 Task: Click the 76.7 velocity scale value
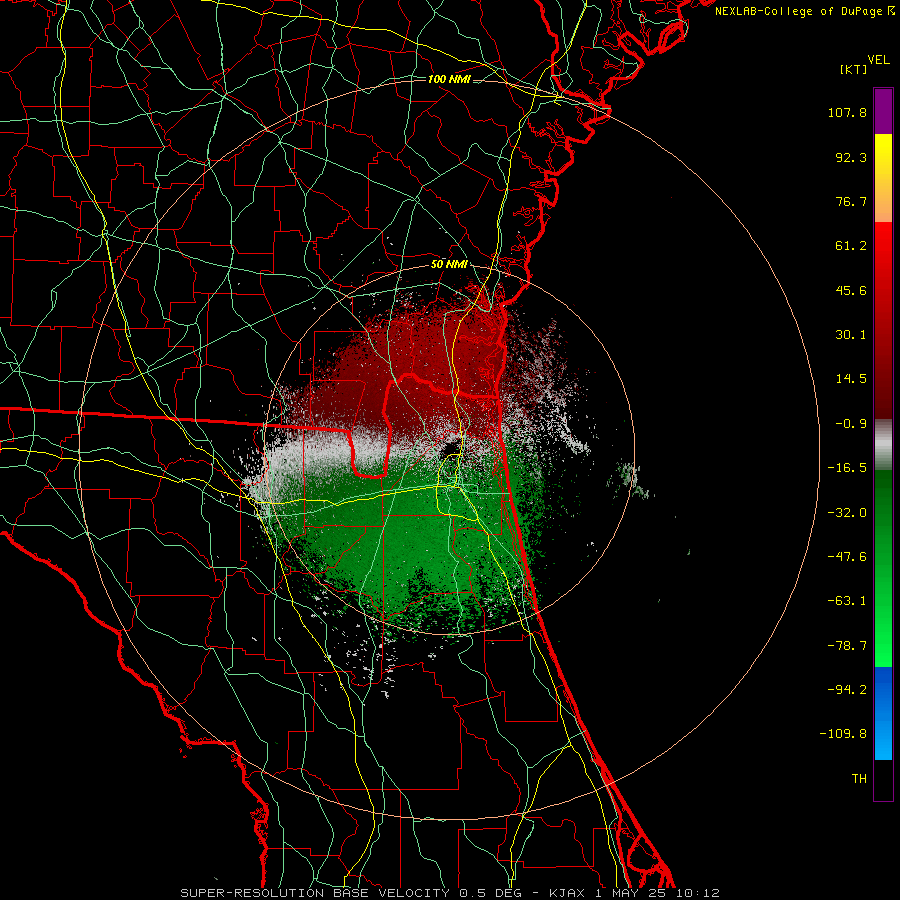(x=851, y=201)
